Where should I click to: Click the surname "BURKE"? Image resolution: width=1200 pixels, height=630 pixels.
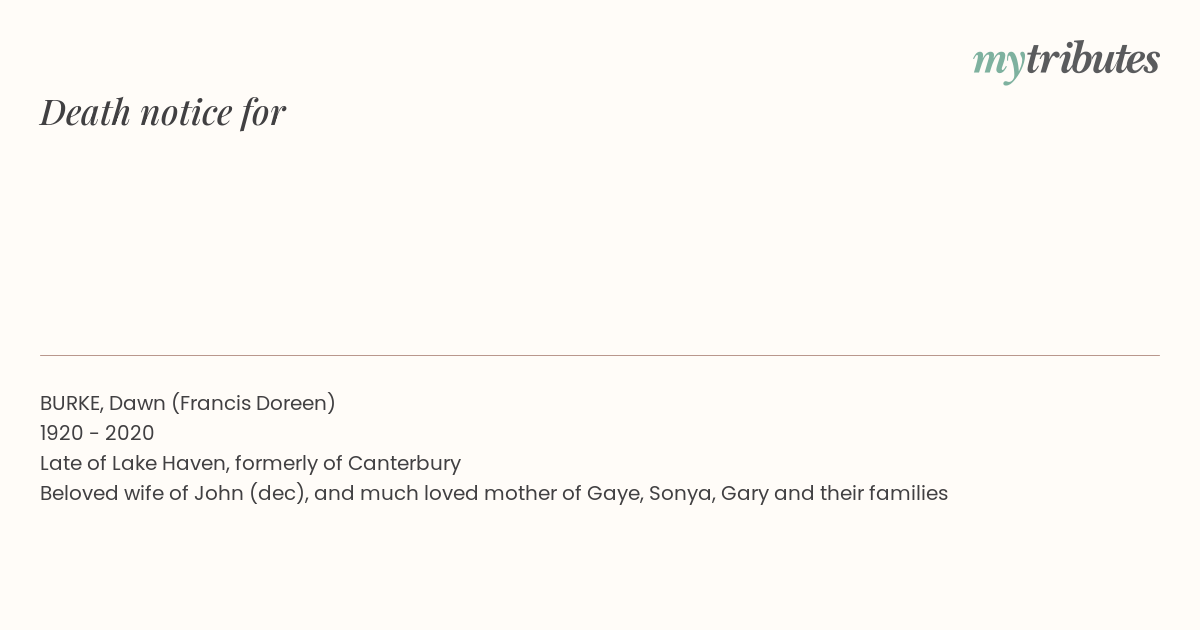click(71, 403)
